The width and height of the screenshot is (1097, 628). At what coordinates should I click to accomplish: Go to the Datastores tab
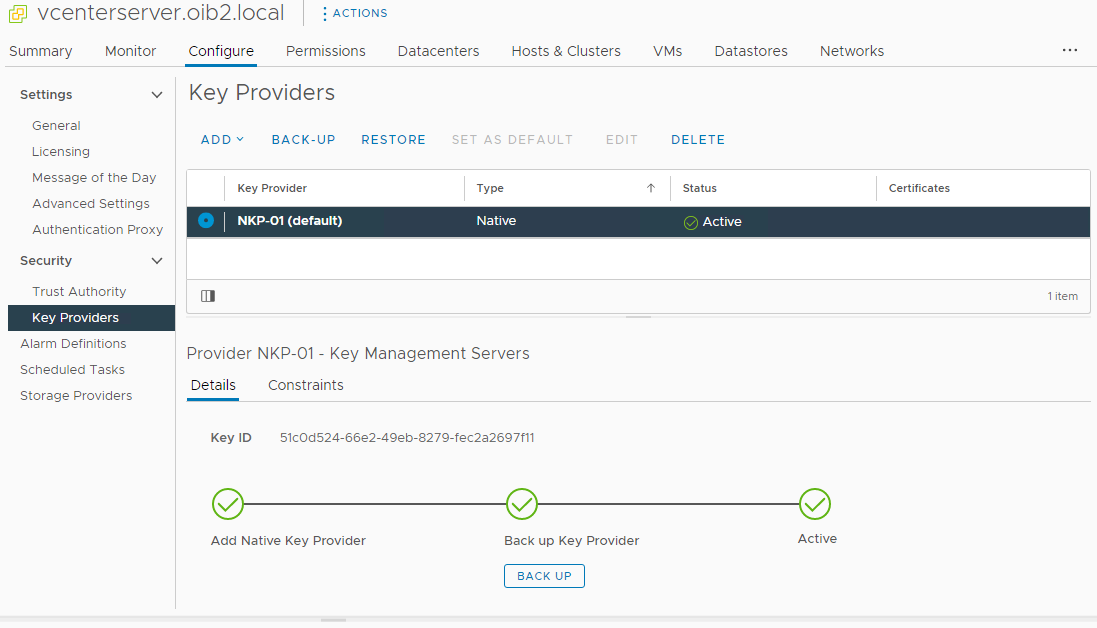751,51
